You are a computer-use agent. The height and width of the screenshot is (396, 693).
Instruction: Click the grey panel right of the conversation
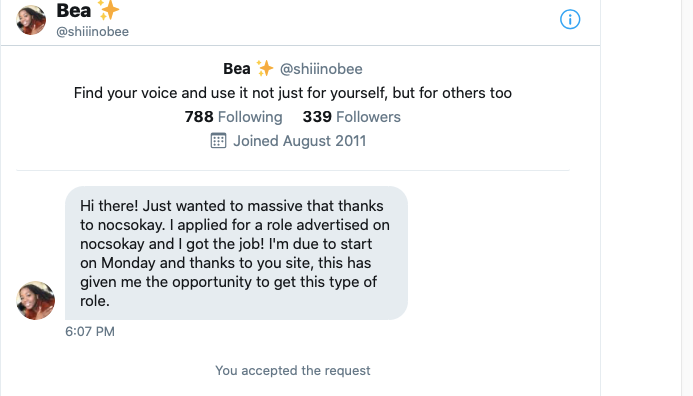pyautogui.click(x=641, y=198)
